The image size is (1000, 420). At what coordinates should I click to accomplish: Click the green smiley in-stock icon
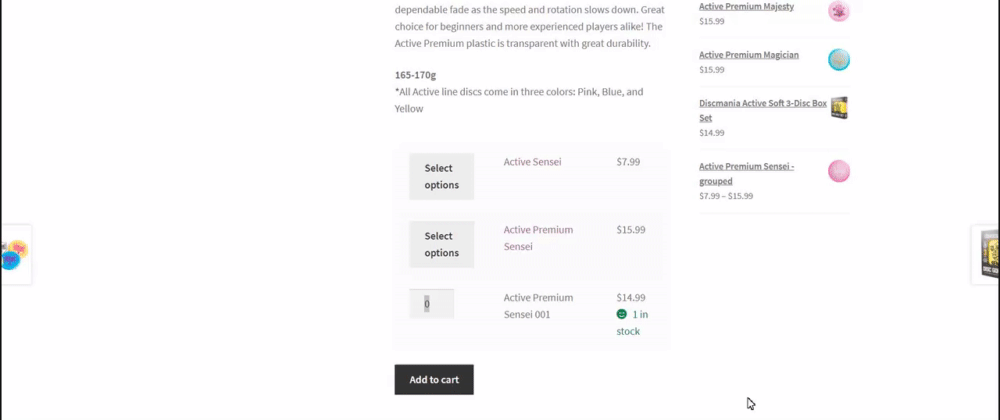tap(622, 314)
